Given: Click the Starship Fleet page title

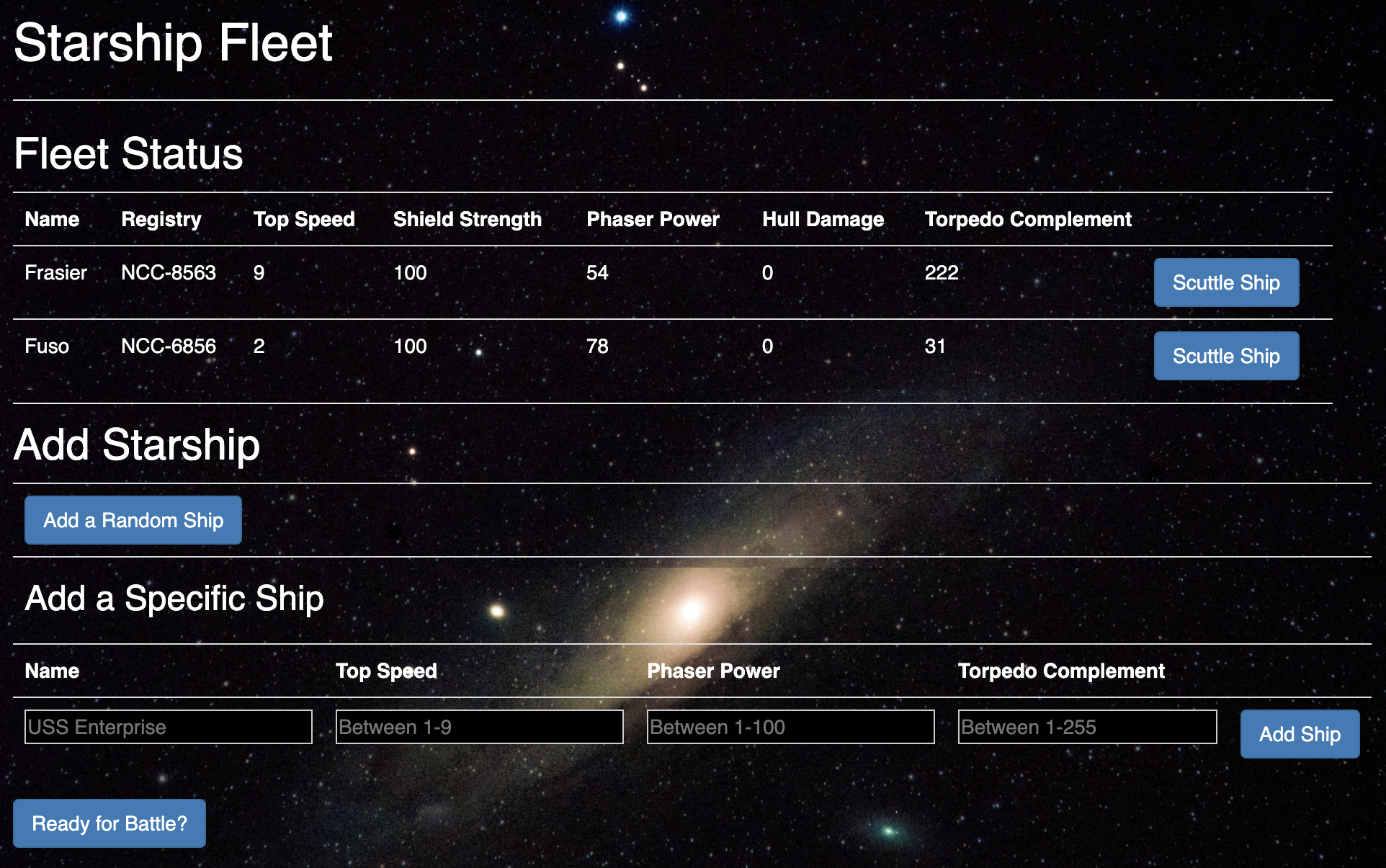Looking at the screenshot, I should coord(173,43).
